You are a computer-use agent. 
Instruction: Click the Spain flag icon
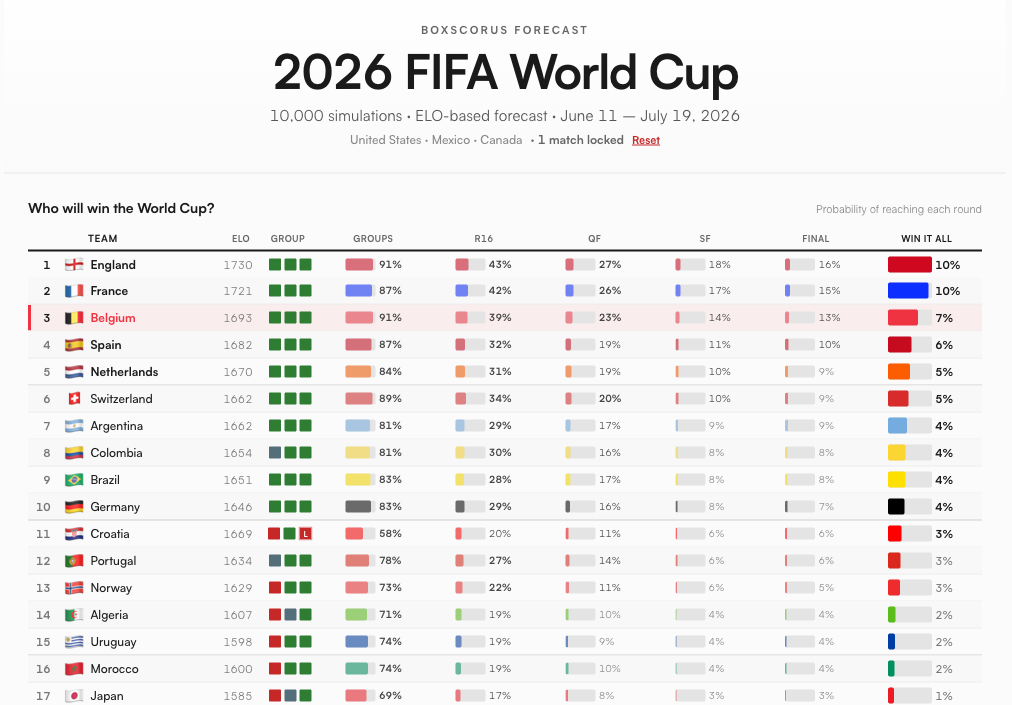coord(73,345)
